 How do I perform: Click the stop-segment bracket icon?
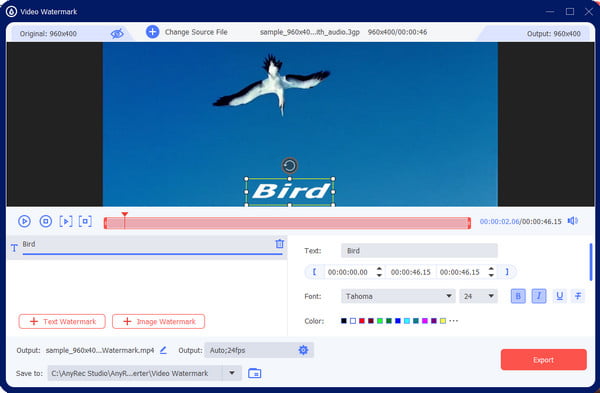[x=85, y=221]
